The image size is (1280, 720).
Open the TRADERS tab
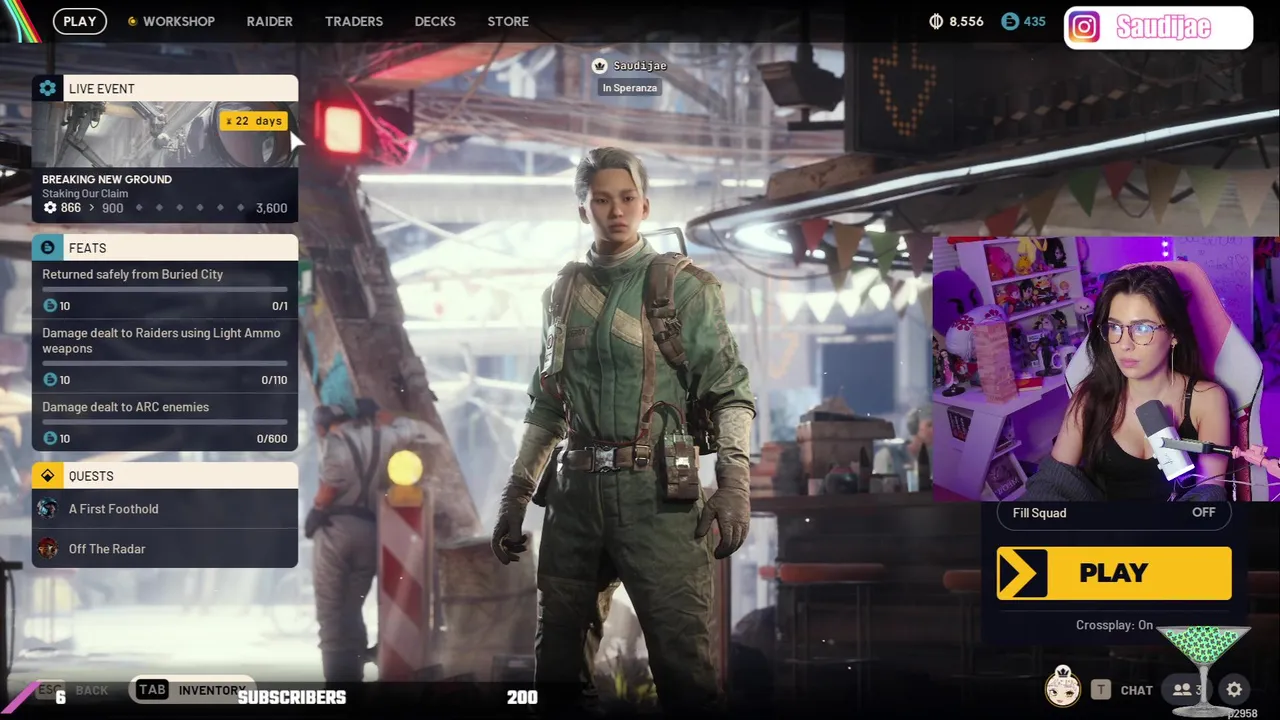point(354,21)
